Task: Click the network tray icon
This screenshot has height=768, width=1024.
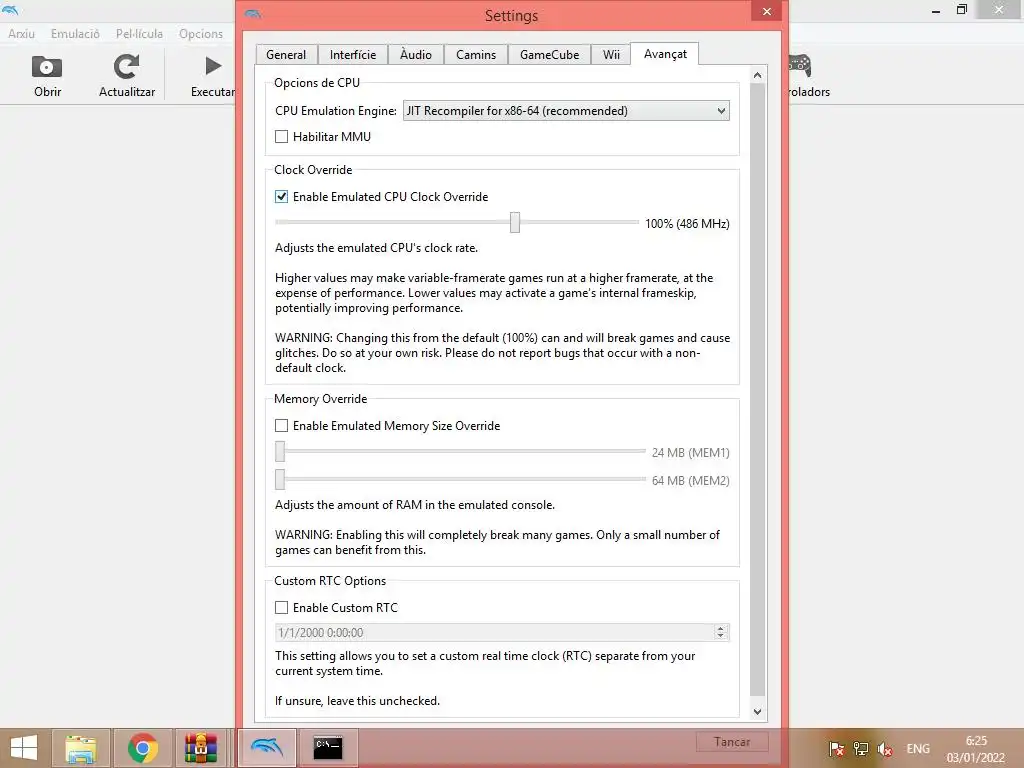Action: coord(861,749)
